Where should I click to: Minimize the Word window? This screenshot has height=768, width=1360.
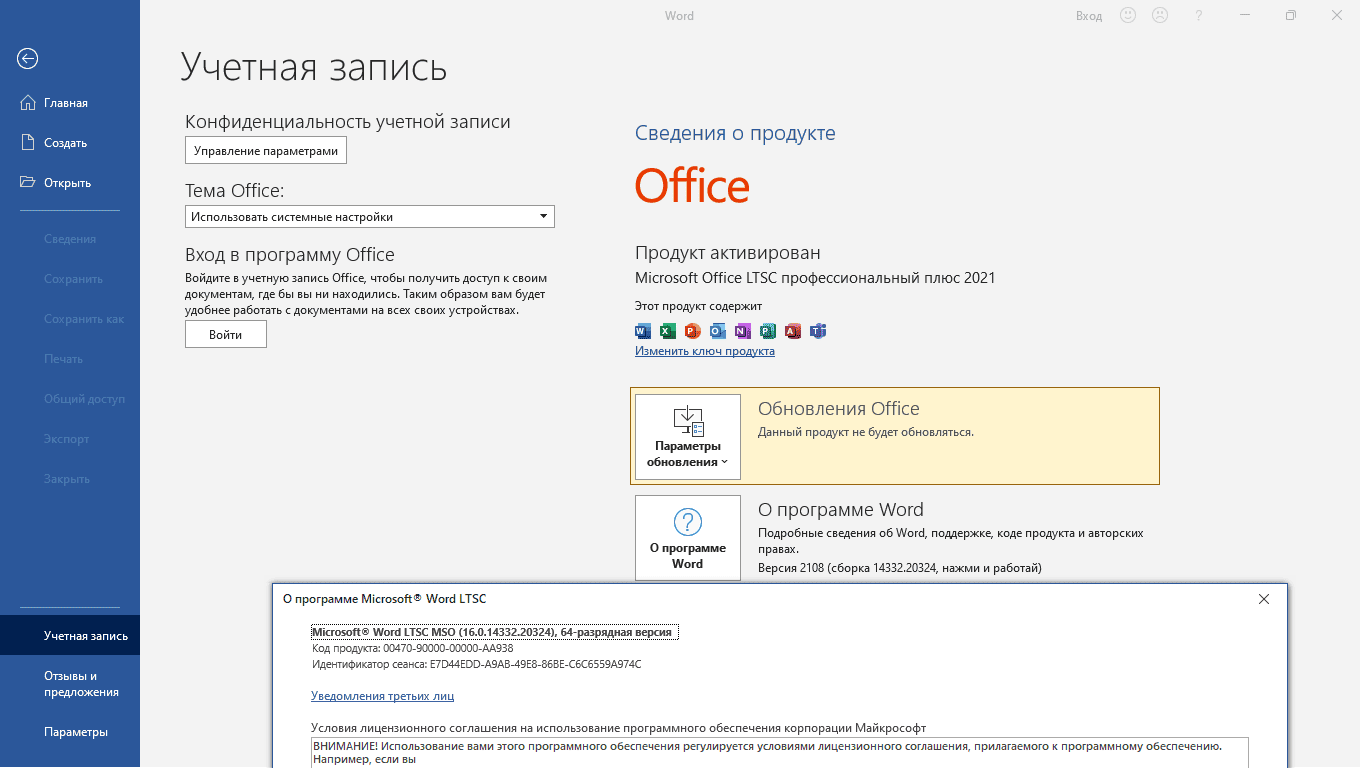point(1245,15)
